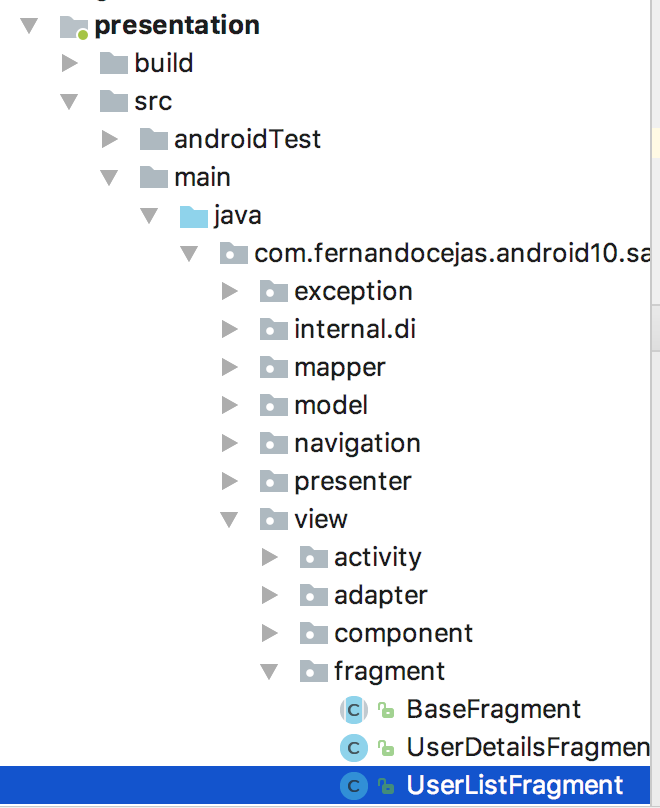Image resolution: width=660 pixels, height=808 pixels.
Task: Click the java source folder icon
Action: pyautogui.click(x=193, y=215)
